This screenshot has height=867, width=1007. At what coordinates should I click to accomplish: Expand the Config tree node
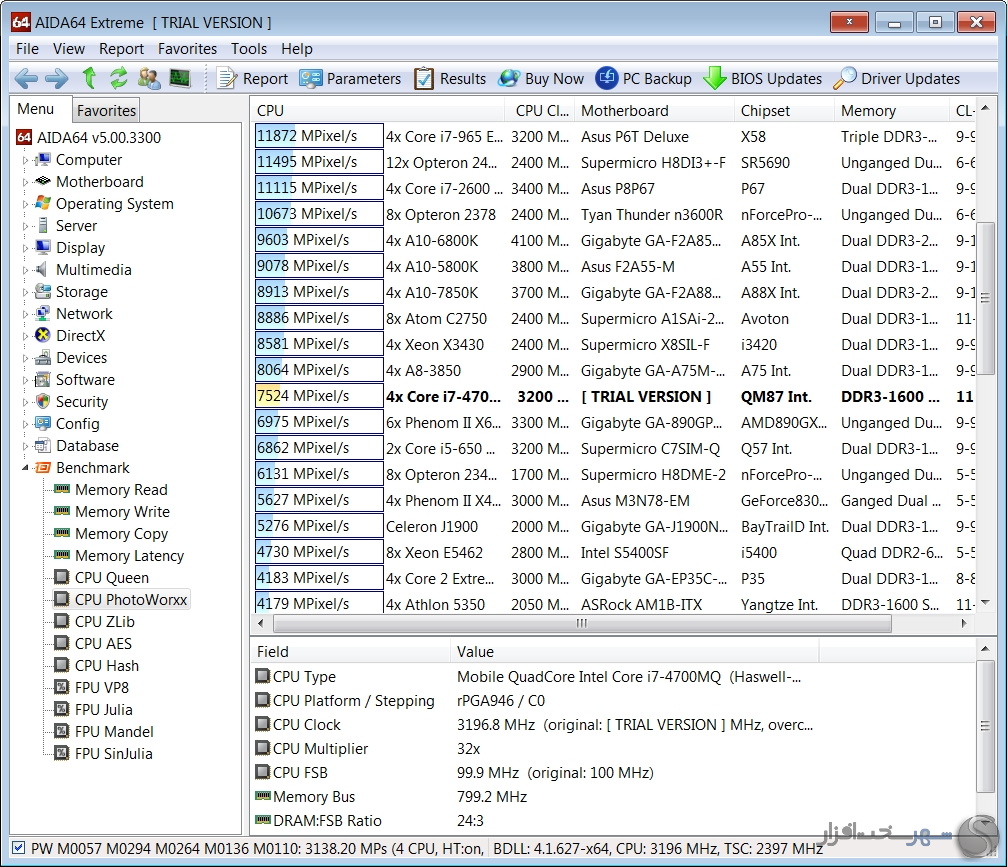pyautogui.click(x=25, y=424)
